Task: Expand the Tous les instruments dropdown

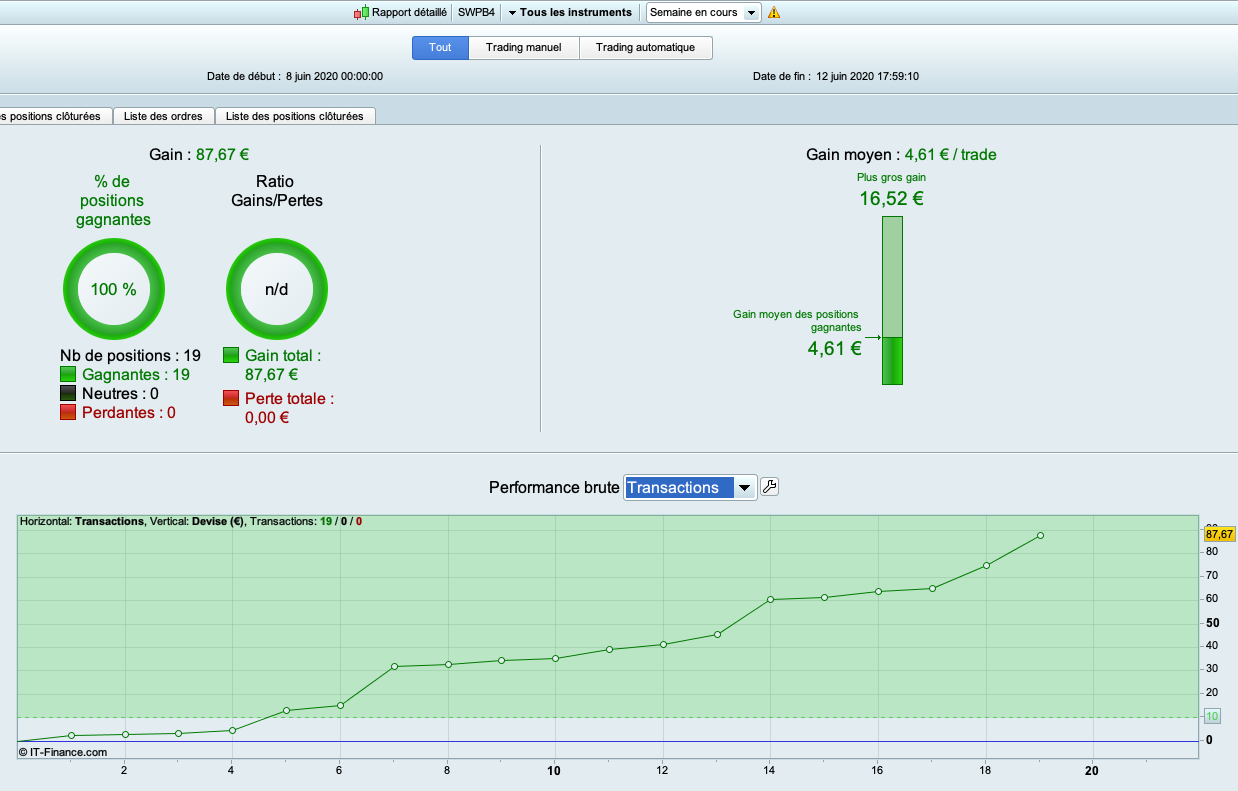Action: (570, 12)
